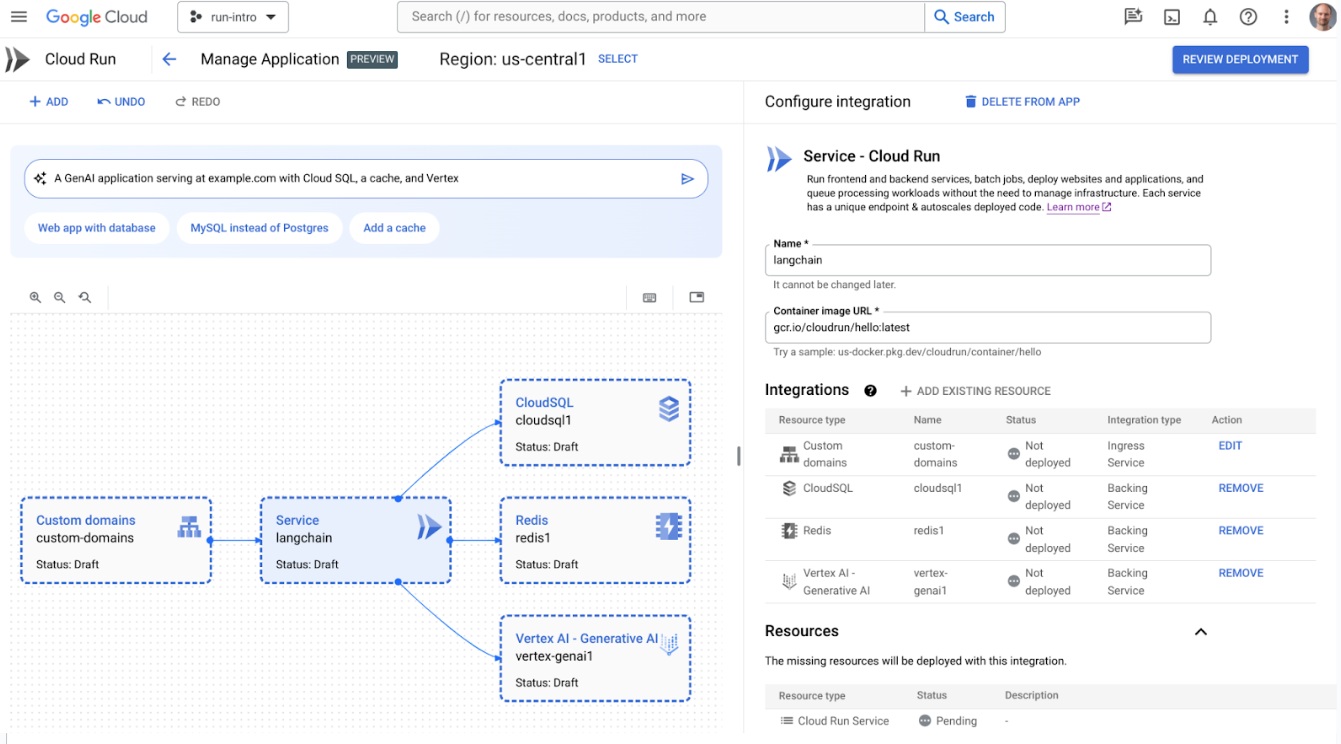Click the Google Cloud logo
The width and height of the screenshot is (1341, 744).
tap(96, 17)
